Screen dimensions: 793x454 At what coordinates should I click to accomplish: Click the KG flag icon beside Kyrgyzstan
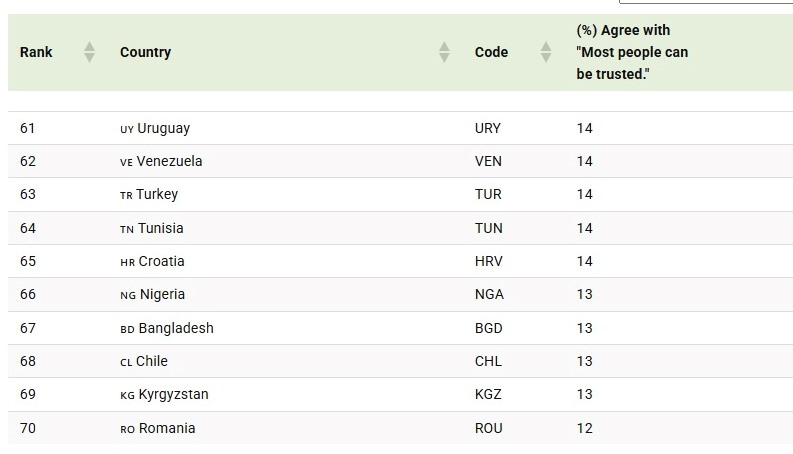coord(127,395)
